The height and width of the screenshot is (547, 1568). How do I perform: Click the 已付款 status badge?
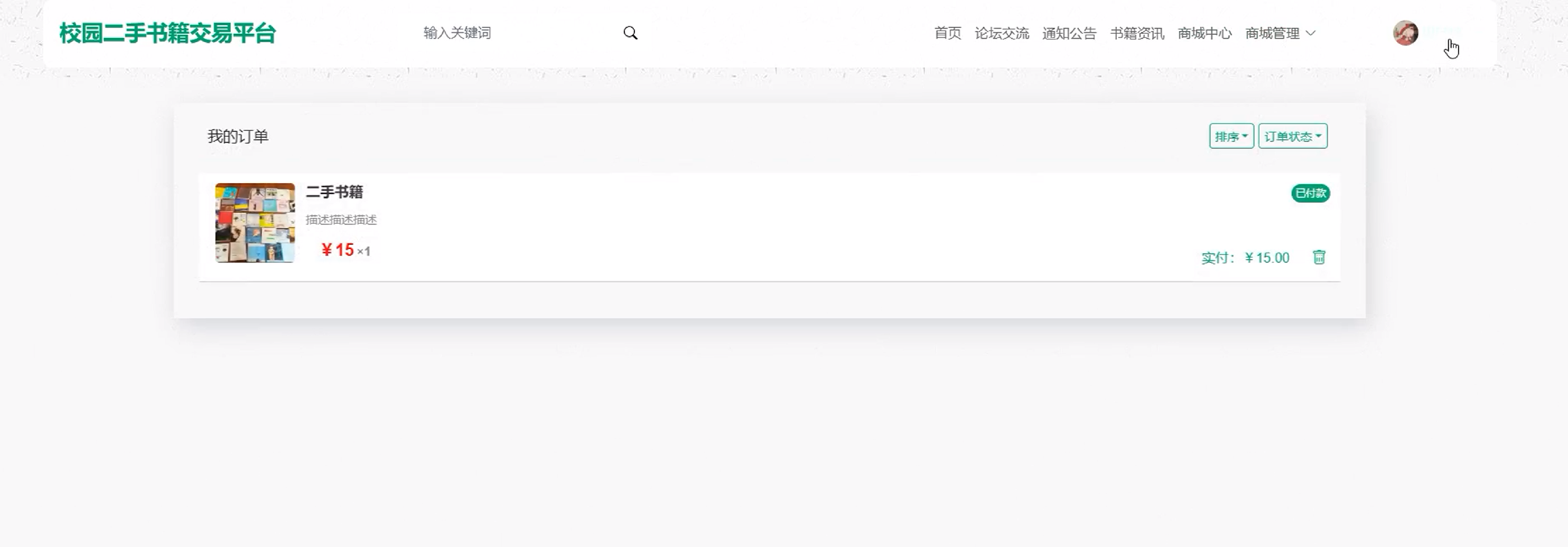click(1310, 193)
